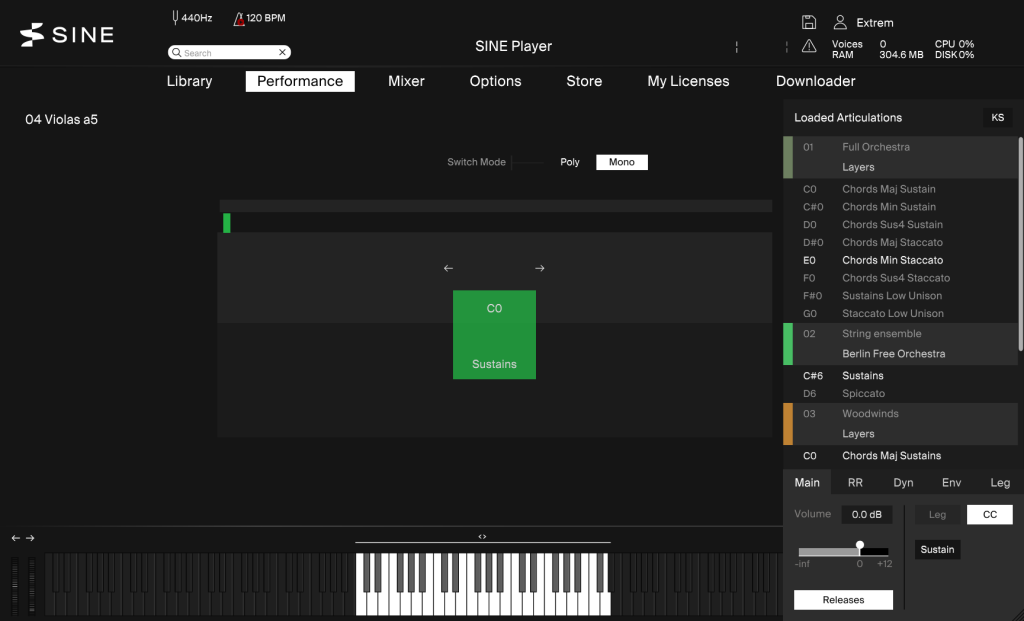1024x621 pixels.
Task: Toggle the CC button
Action: [989, 515]
